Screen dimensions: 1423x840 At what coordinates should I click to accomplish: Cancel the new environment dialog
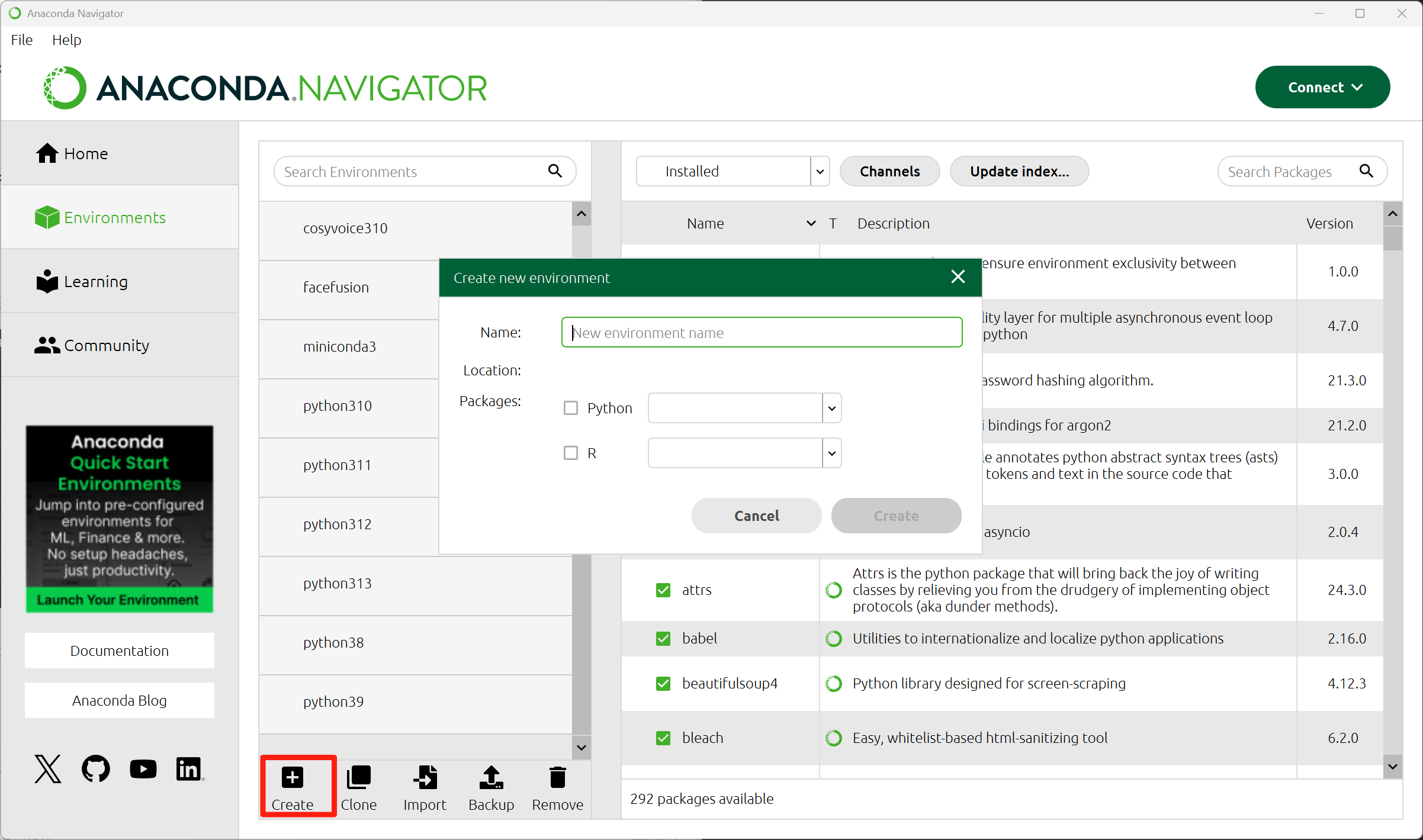click(756, 516)
